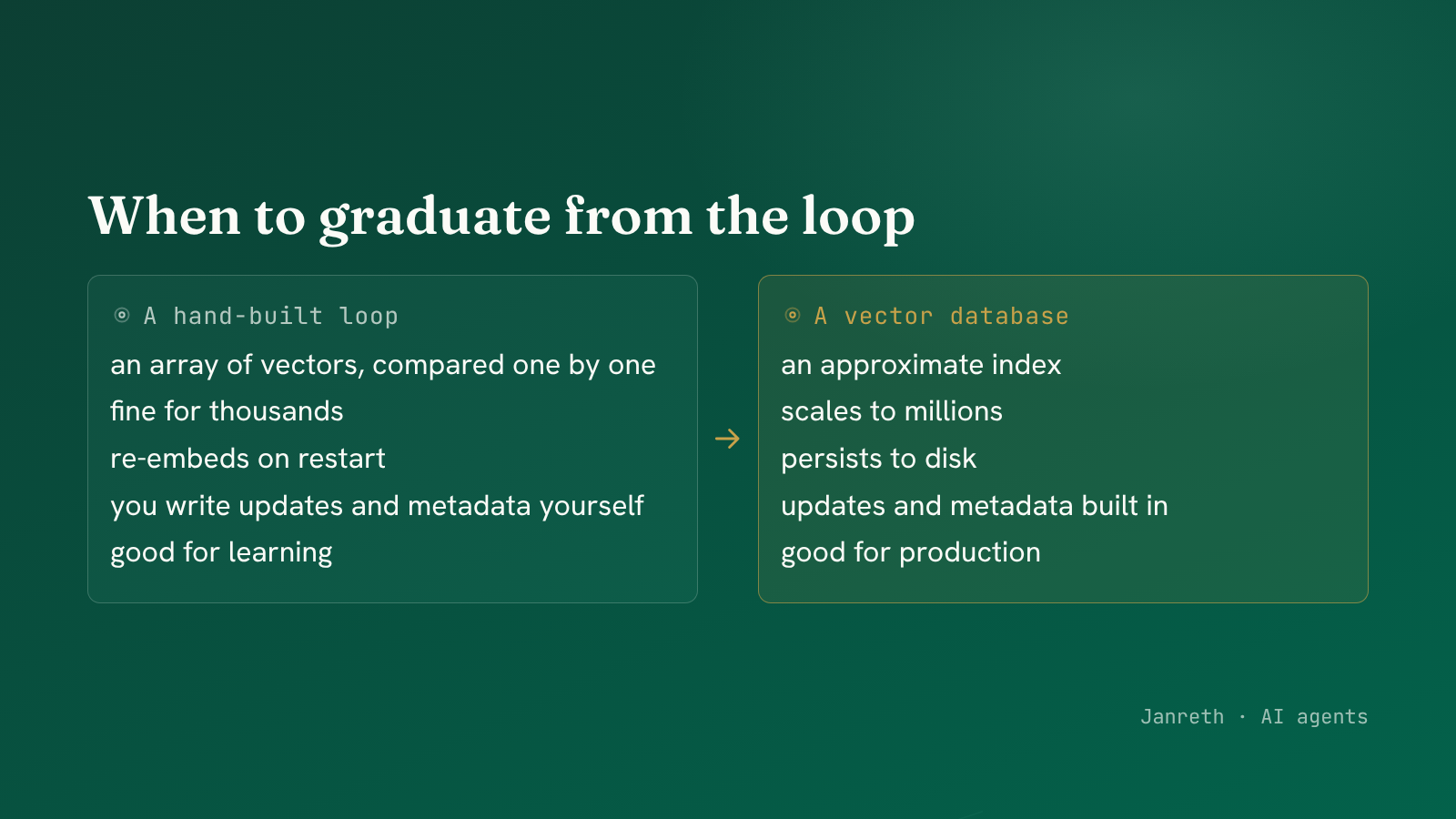Viewport: 1456px width, 819px height.
Task: Select the slide title 'When to graduate from the loop'
Action: click(x=501, y=217)
